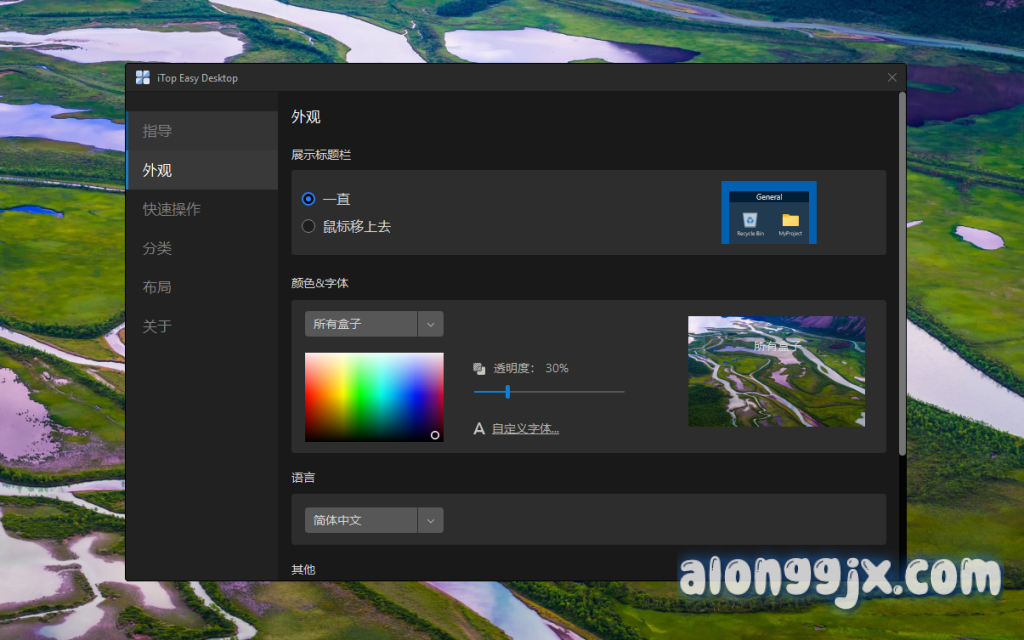The image size is (1024, 640).
Task: Select the 一直 radio button
Action: tap(309, 199)
